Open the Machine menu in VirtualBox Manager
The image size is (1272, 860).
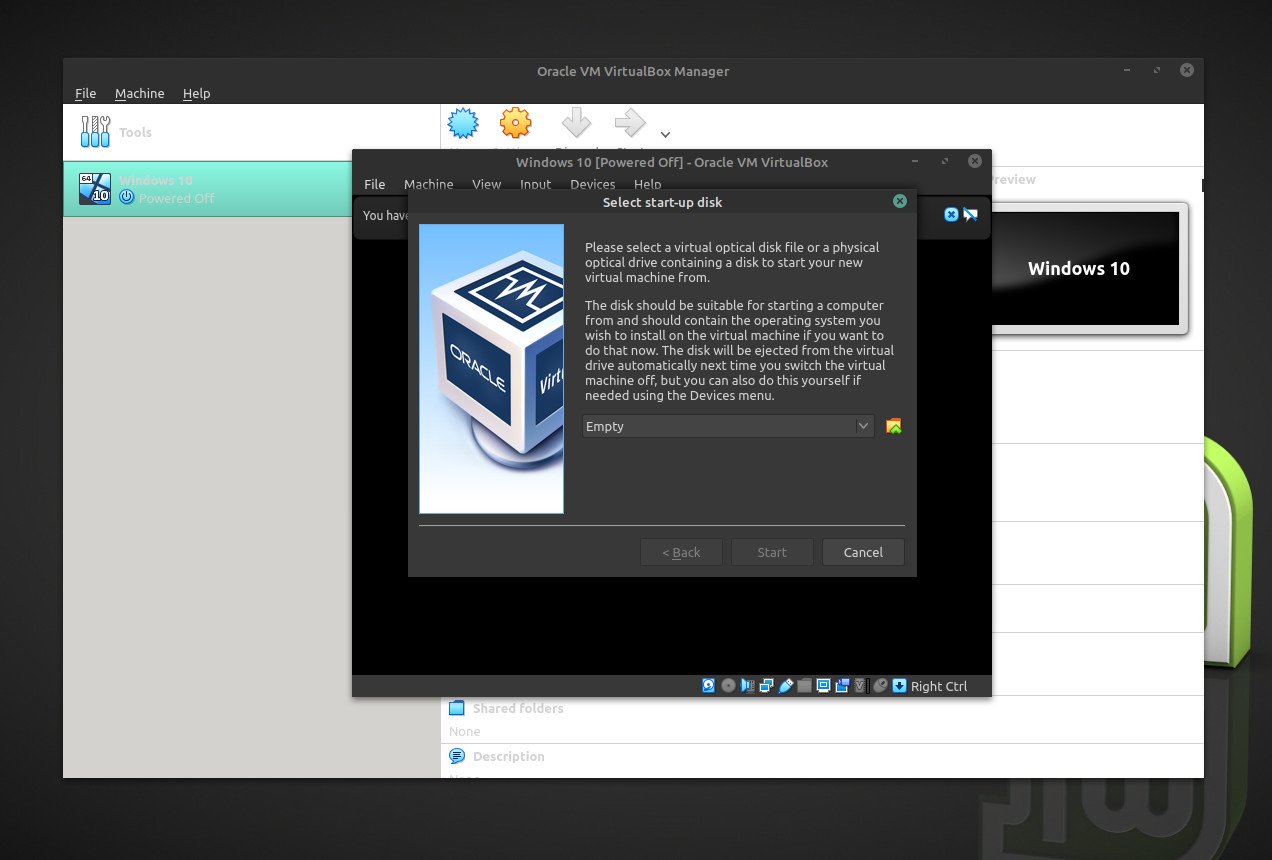(x=139, y=93)
